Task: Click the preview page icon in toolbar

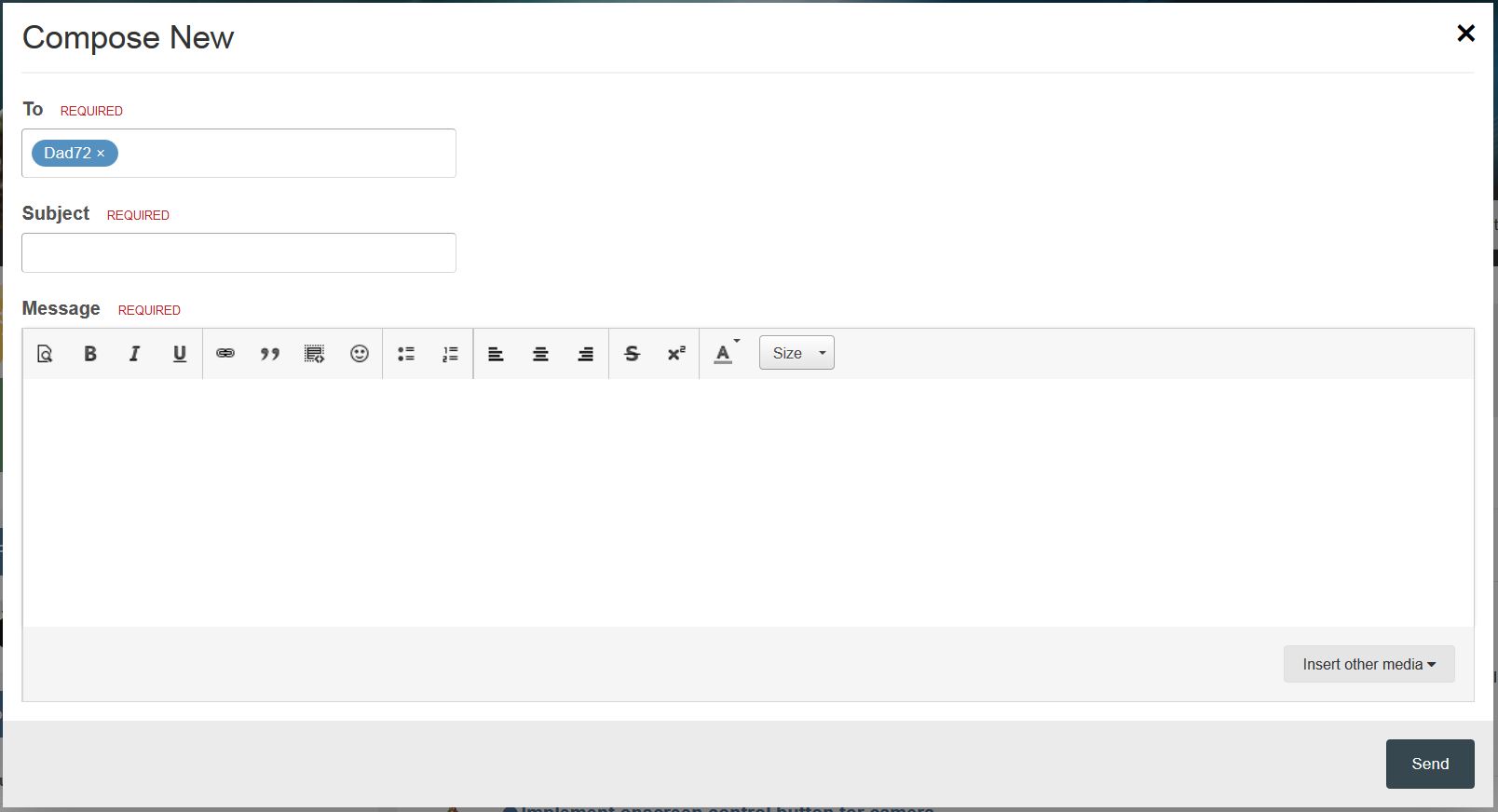Action: point(45,354)
